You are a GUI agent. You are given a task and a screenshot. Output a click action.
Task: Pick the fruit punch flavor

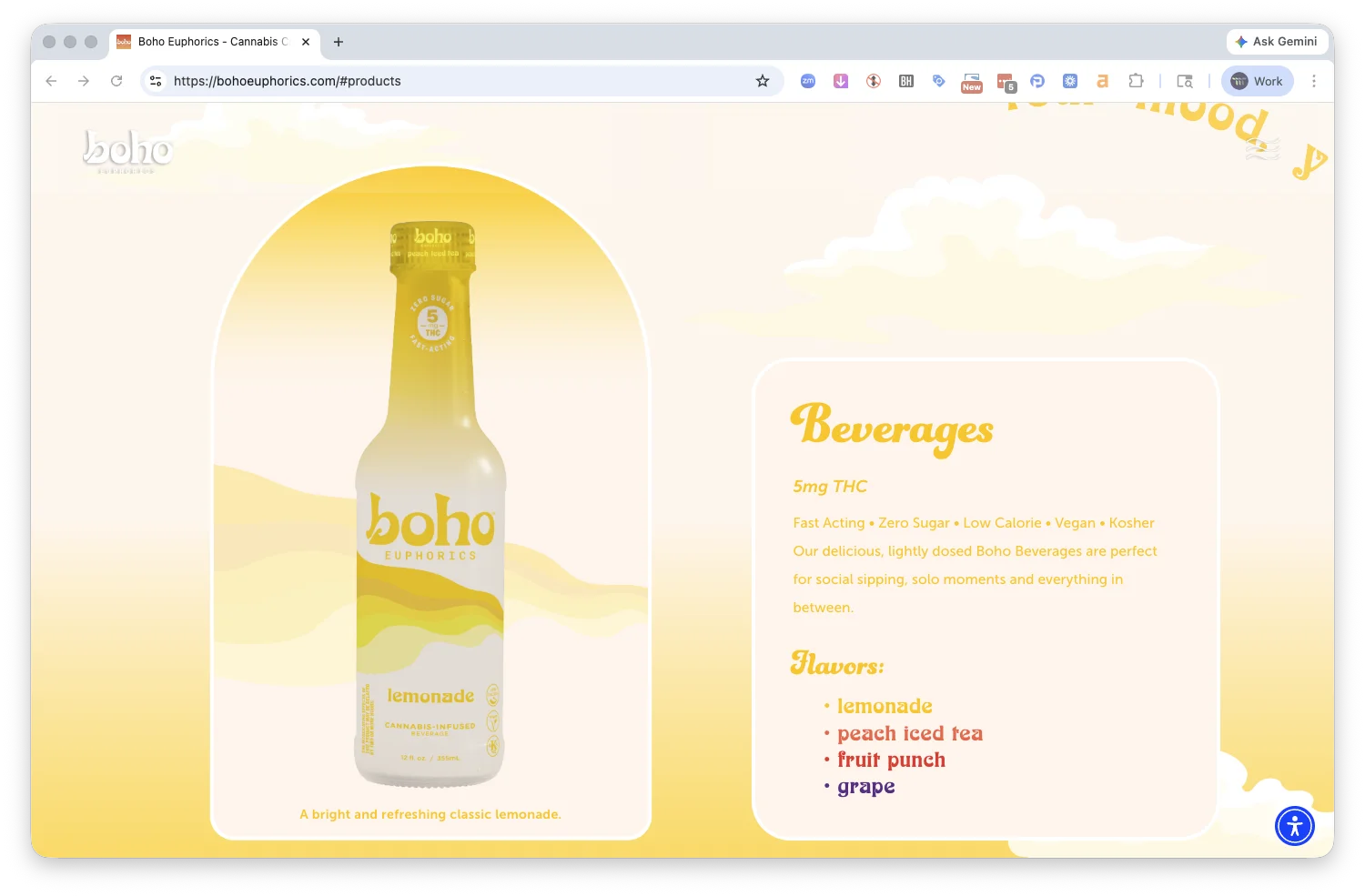pos(891,760)
